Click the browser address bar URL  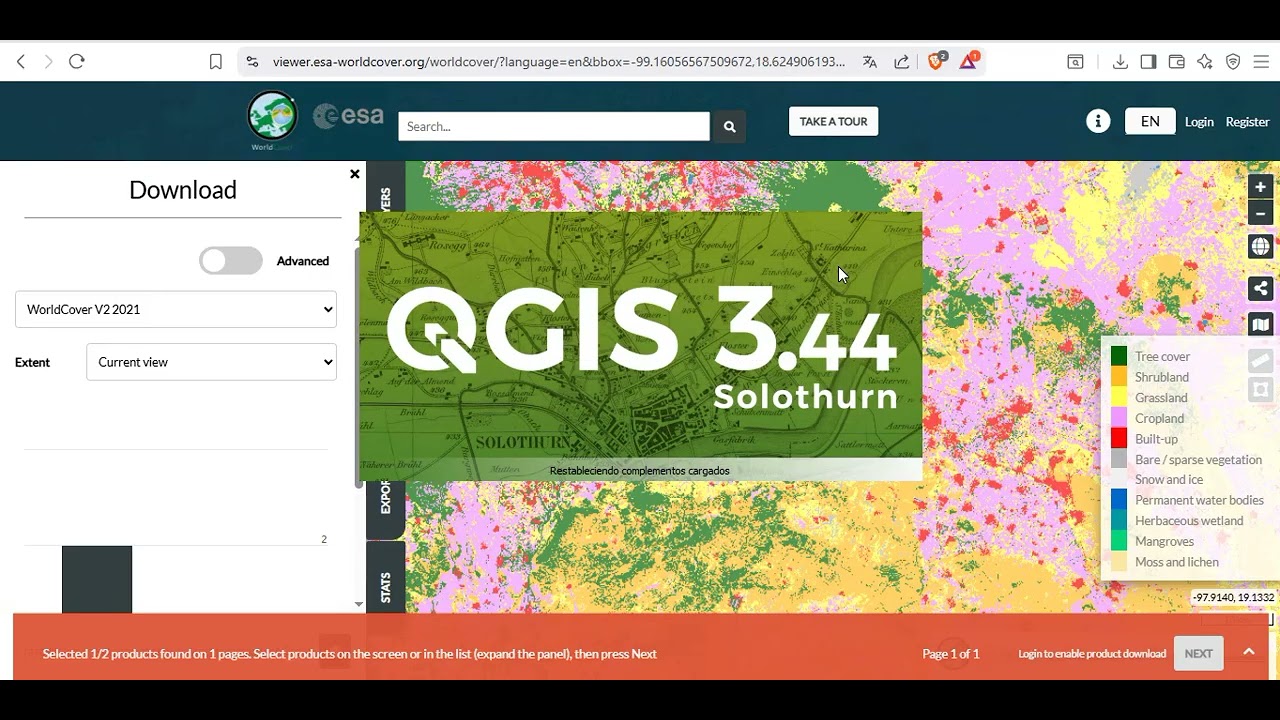tap(559, 62)
